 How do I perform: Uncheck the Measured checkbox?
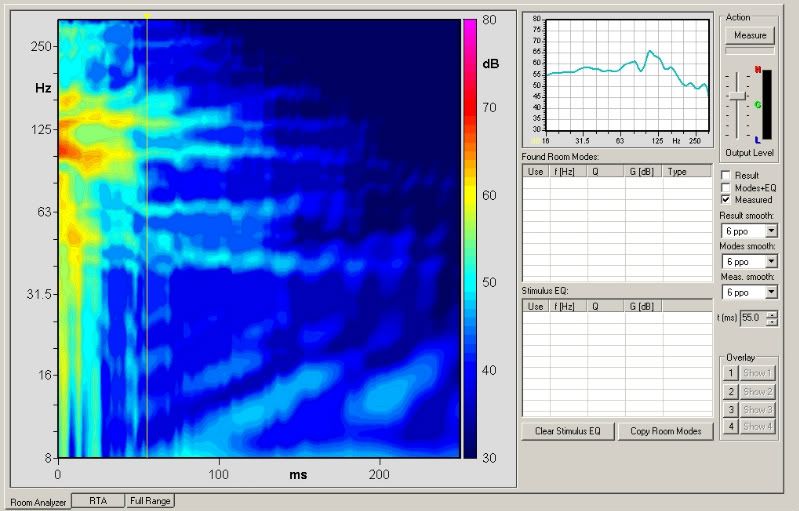[x=726, y=200]
